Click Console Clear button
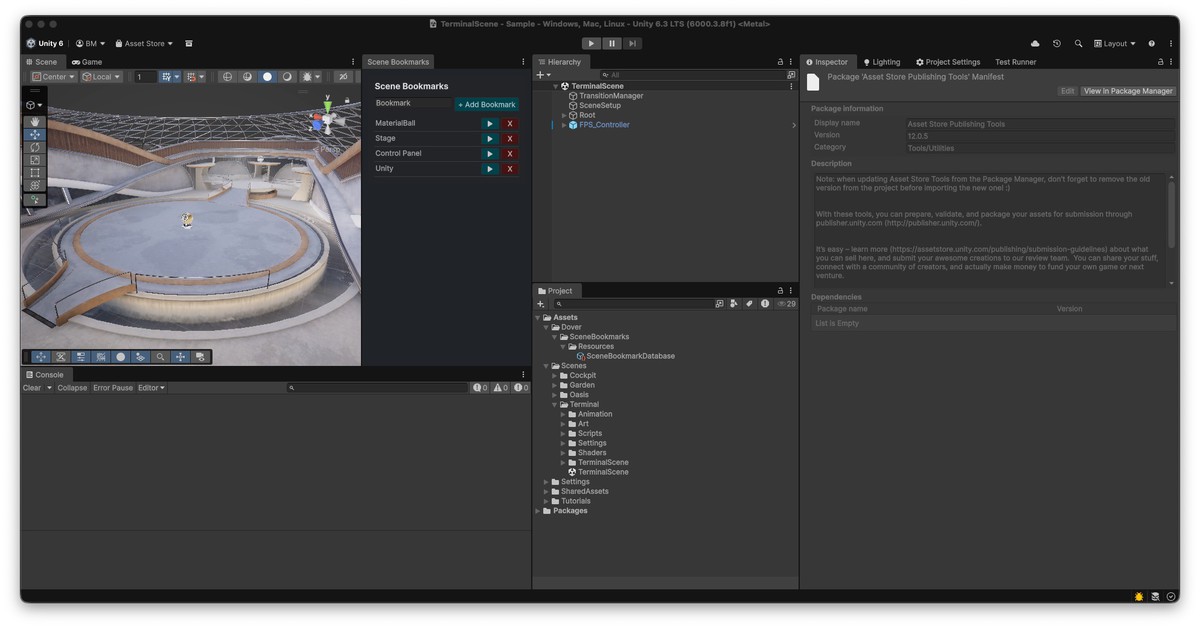Screen dimensions: 1200x628 pyautogui.click(x=32, y=388)
